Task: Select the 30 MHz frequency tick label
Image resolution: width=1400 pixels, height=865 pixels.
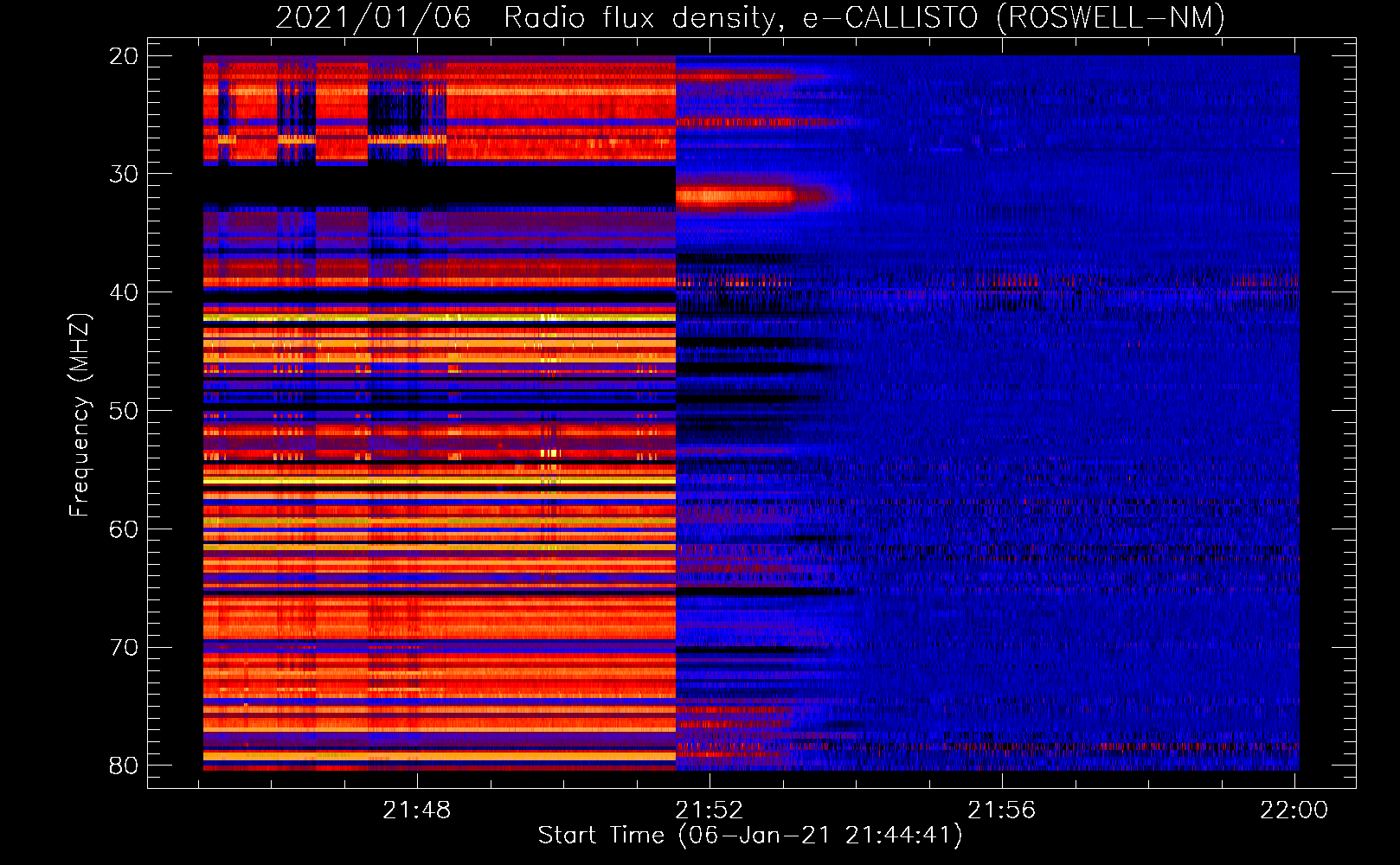Action: tap(124, 174)
